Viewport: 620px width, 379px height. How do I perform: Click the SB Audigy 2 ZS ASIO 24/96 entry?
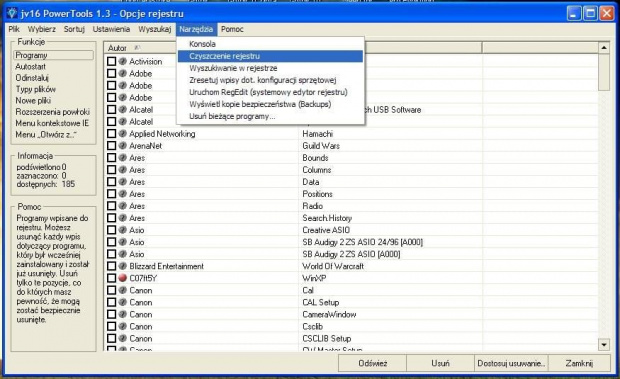pos(363,242)
